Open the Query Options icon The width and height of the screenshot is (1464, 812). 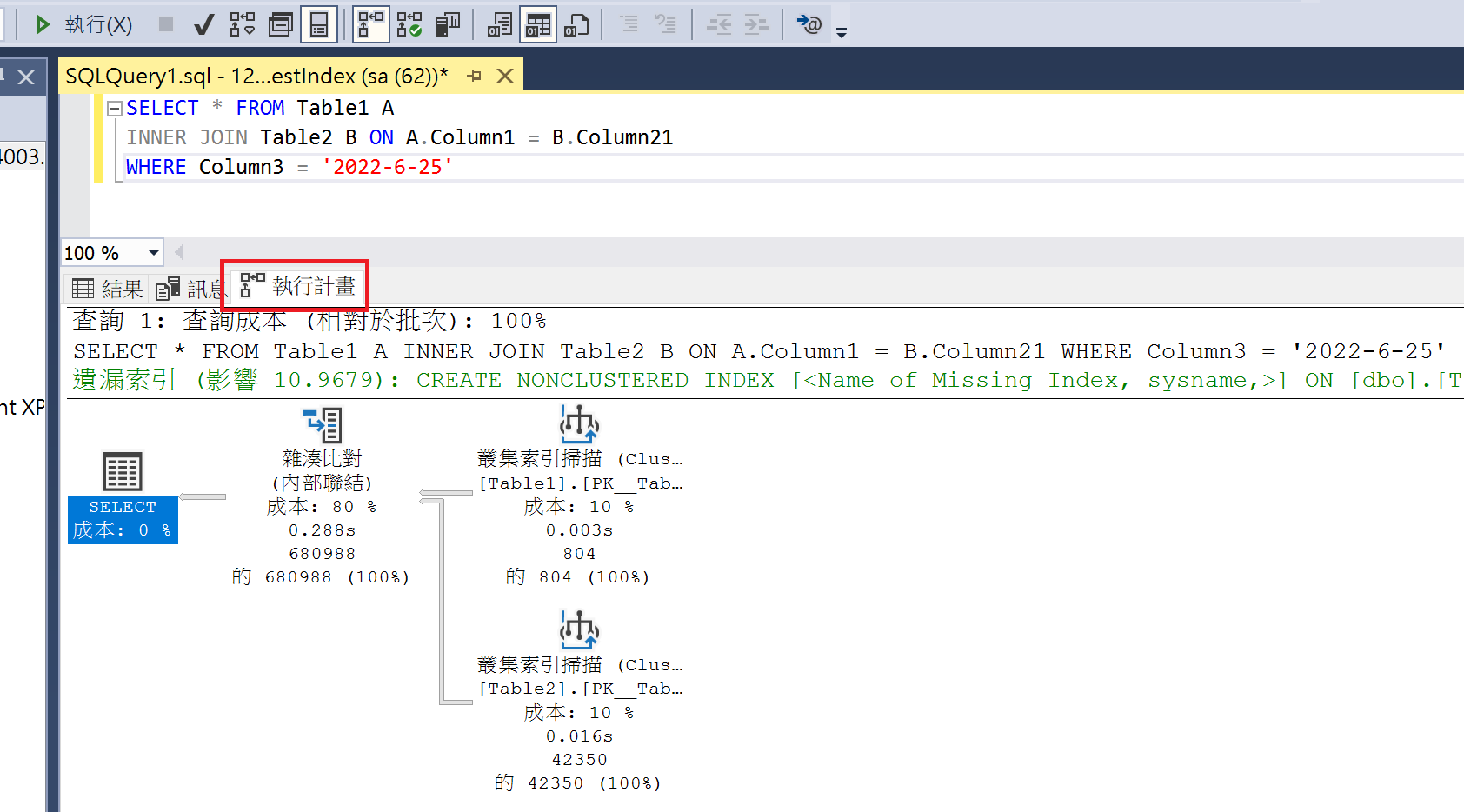point(280,24)
